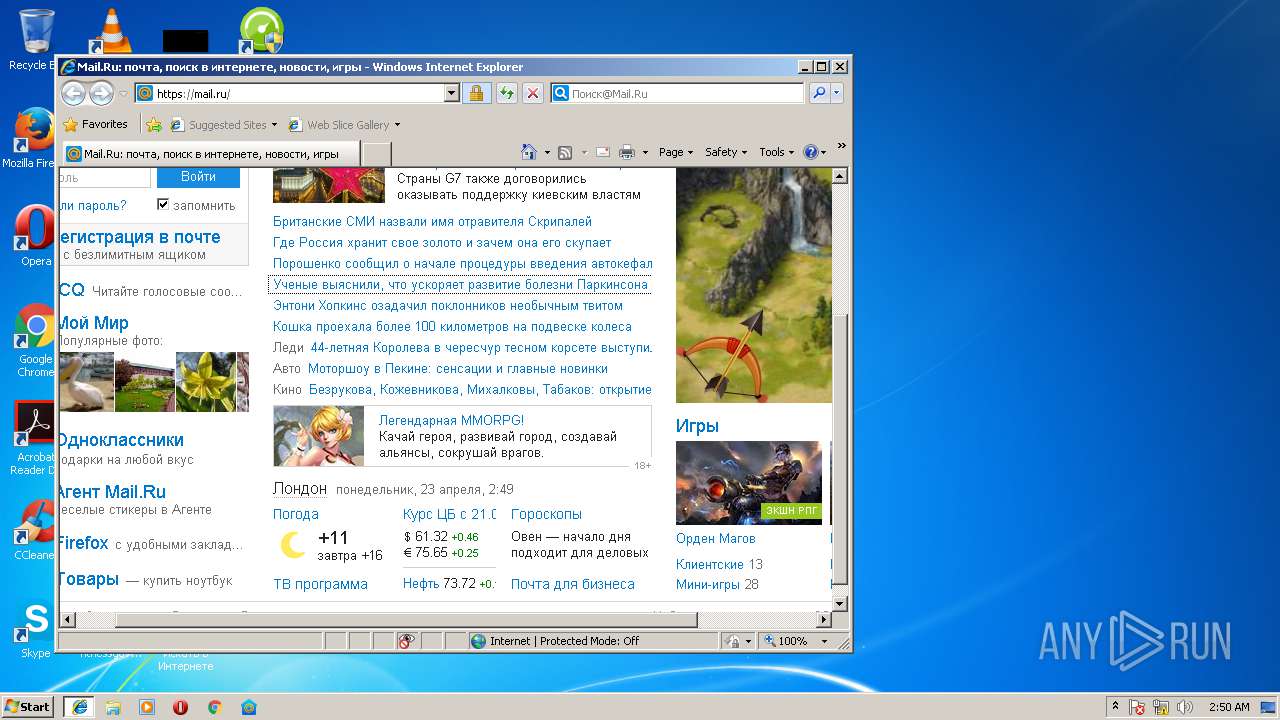
Task: Print the page with printer icon
Action: pos(627,152)
